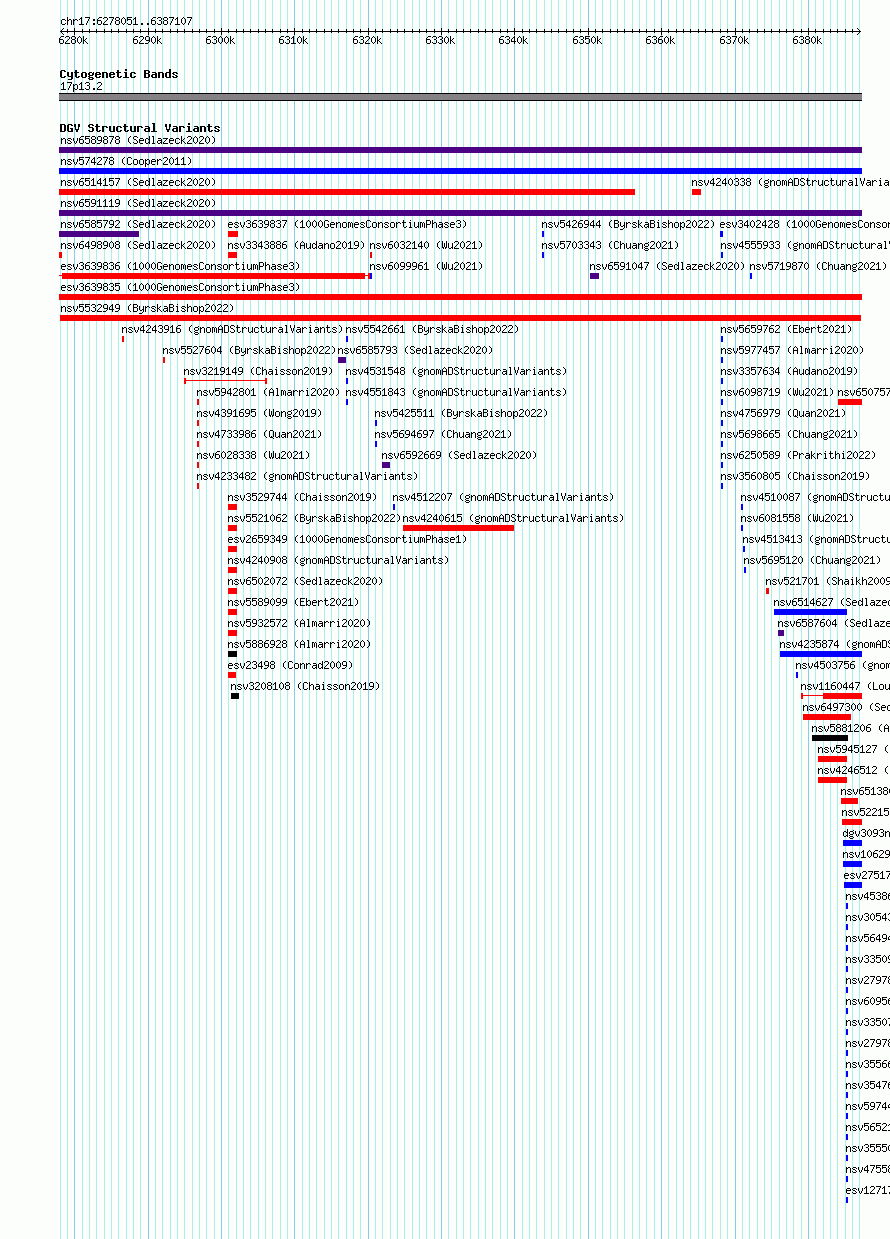Open variant nsv4240338 gnomAD entry
Viewport: 890px width, 1239px height.
coord(790,182)
